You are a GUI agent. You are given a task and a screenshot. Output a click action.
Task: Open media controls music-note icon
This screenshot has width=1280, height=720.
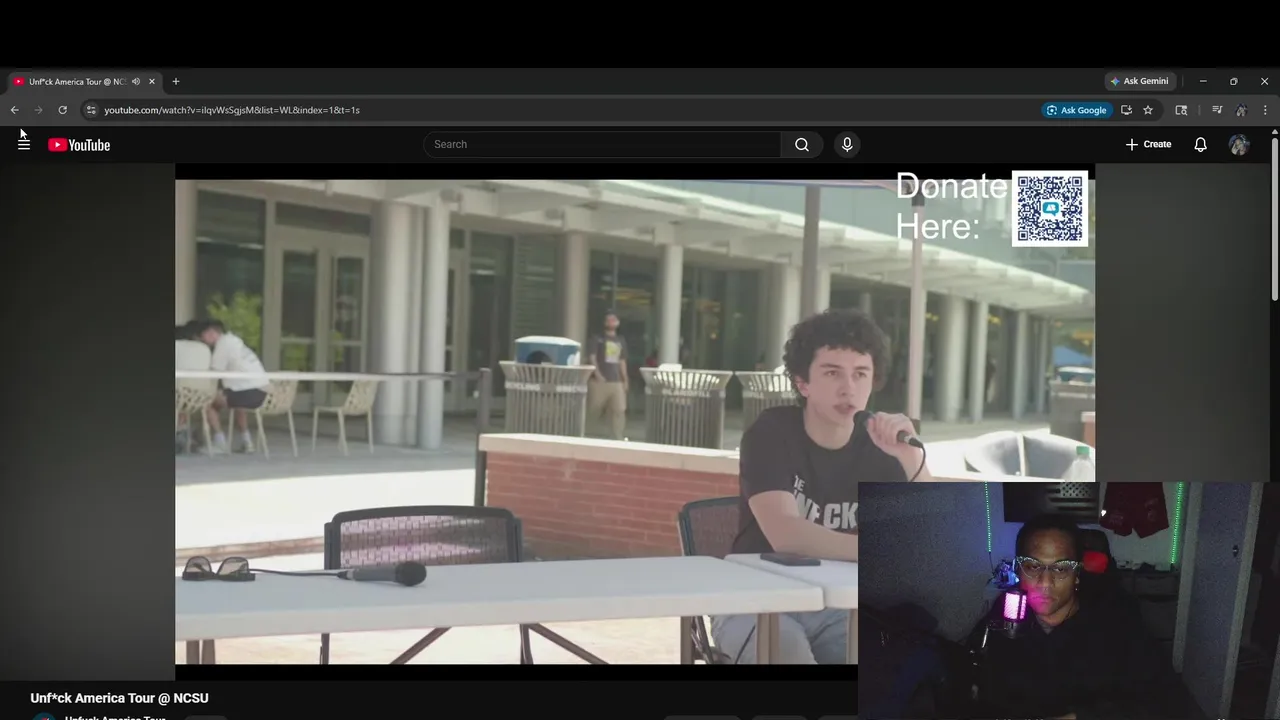[x=1217, y=110]
